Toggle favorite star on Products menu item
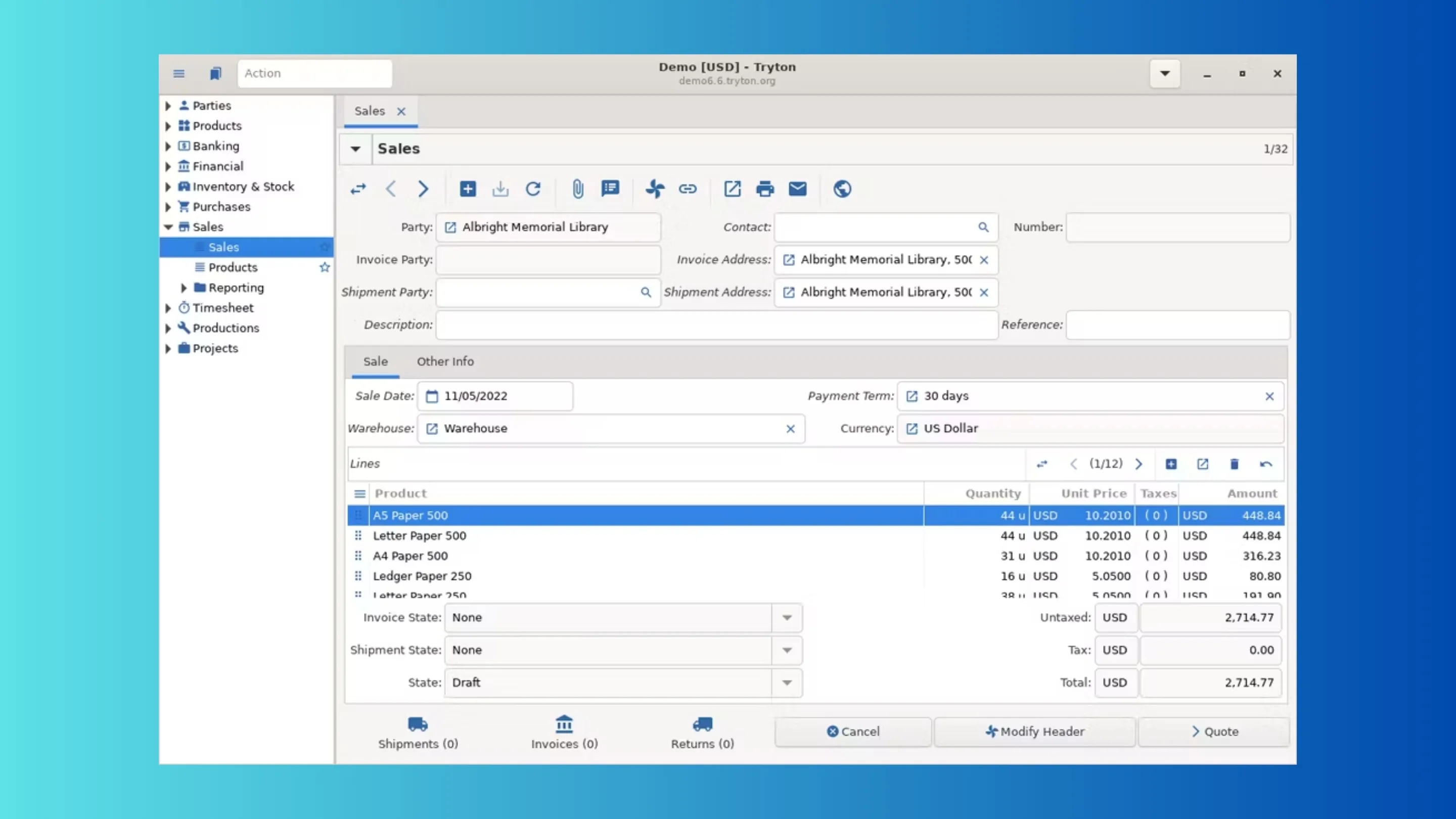 [x=325, y=267]
